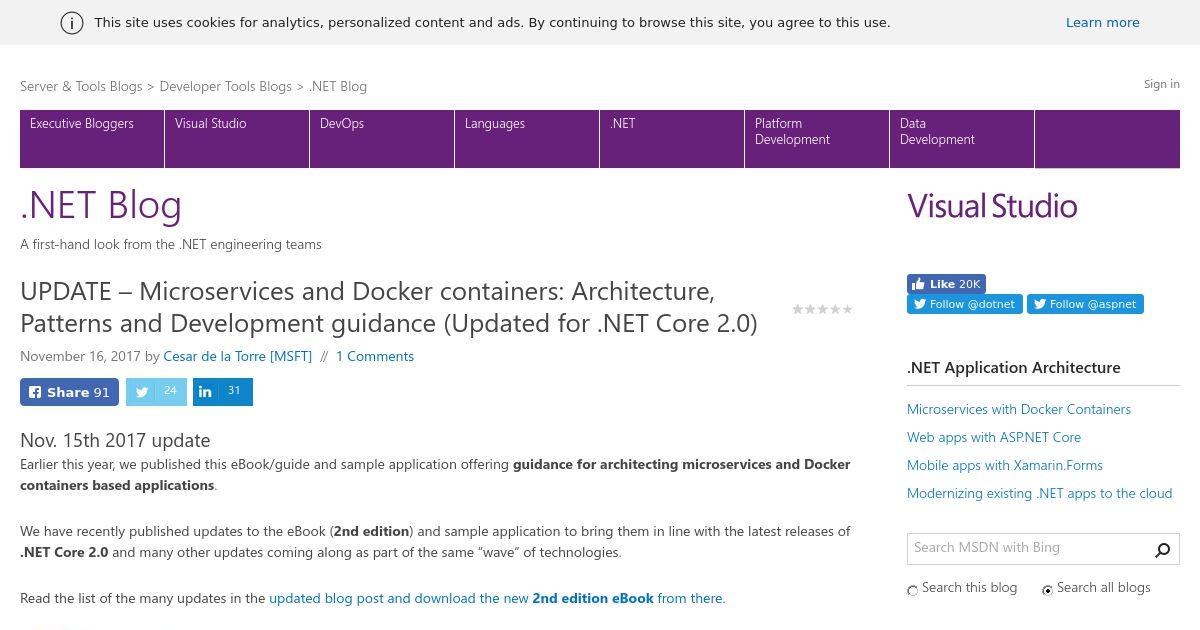Click the Nov. 15th 2017 update heading
1200x630 pixels.
click(115, 440)
